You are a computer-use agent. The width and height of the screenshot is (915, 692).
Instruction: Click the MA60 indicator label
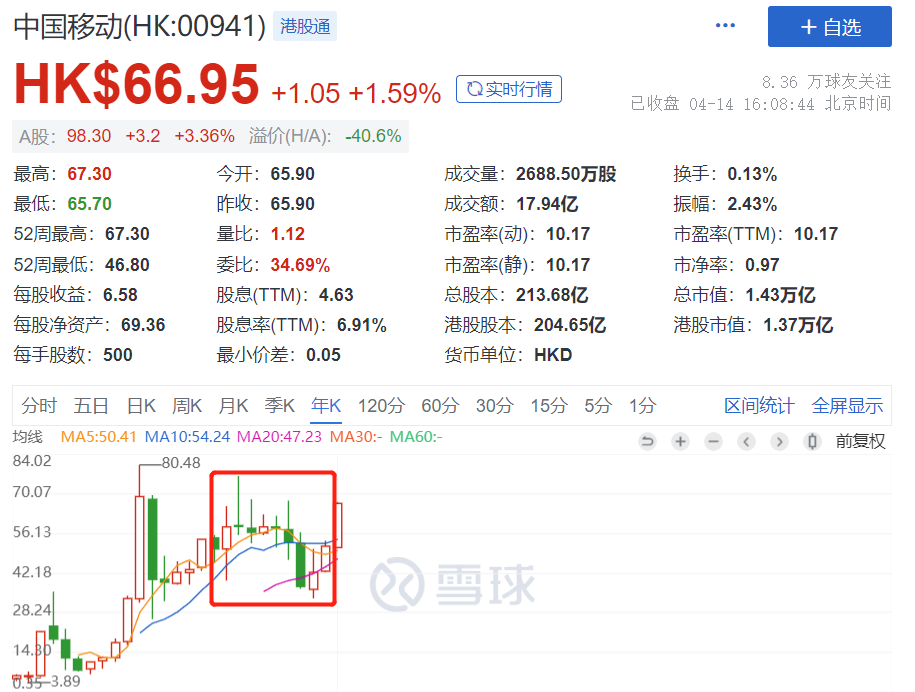[416, 436]
